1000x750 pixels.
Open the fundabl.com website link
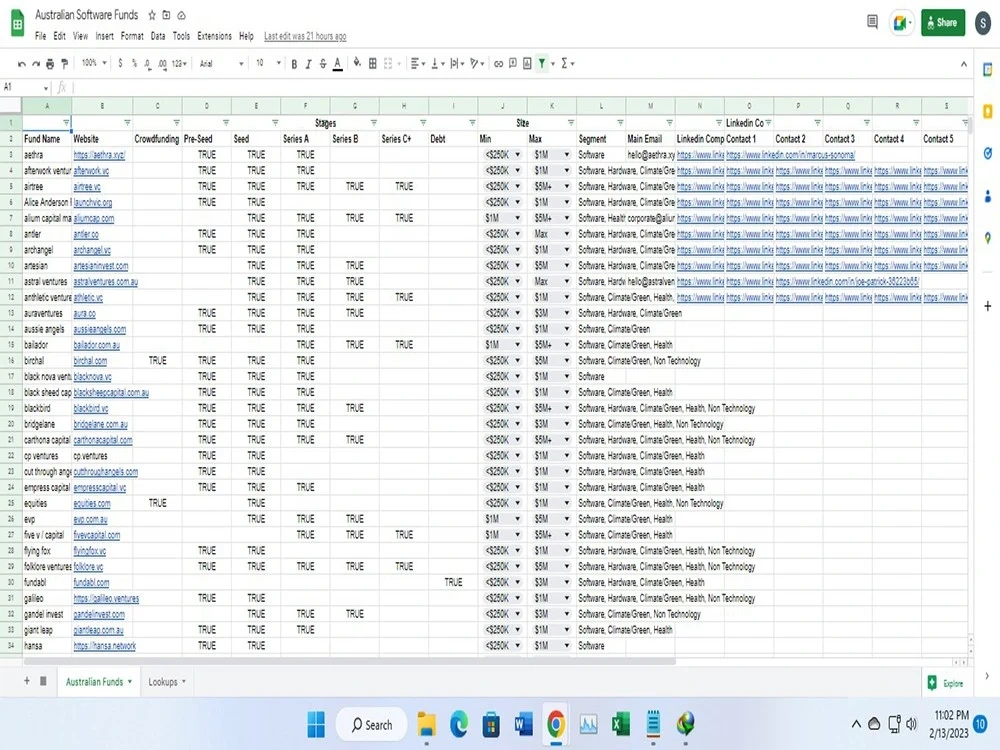pos(91,582)
